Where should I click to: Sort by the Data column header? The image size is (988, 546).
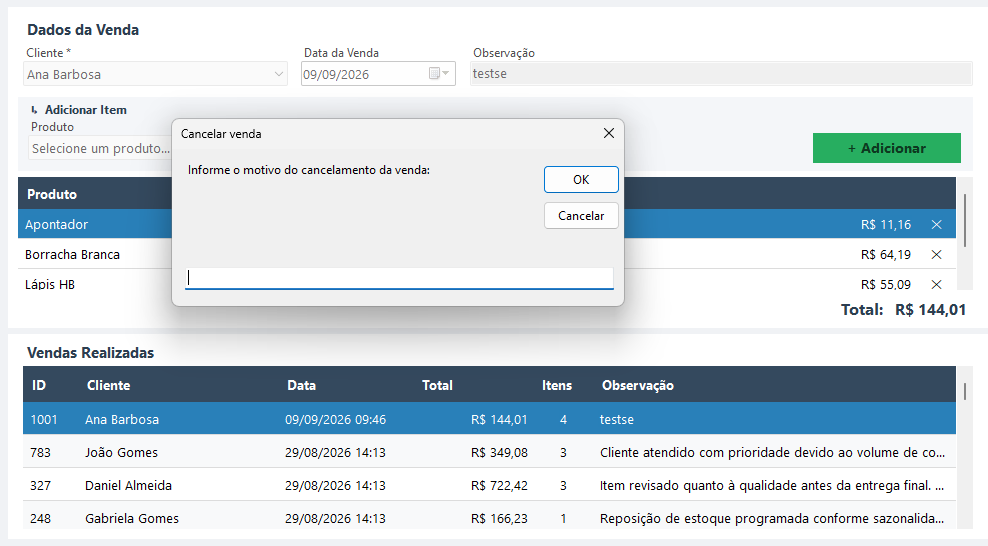pyautogui.click(x=301, y=385)
